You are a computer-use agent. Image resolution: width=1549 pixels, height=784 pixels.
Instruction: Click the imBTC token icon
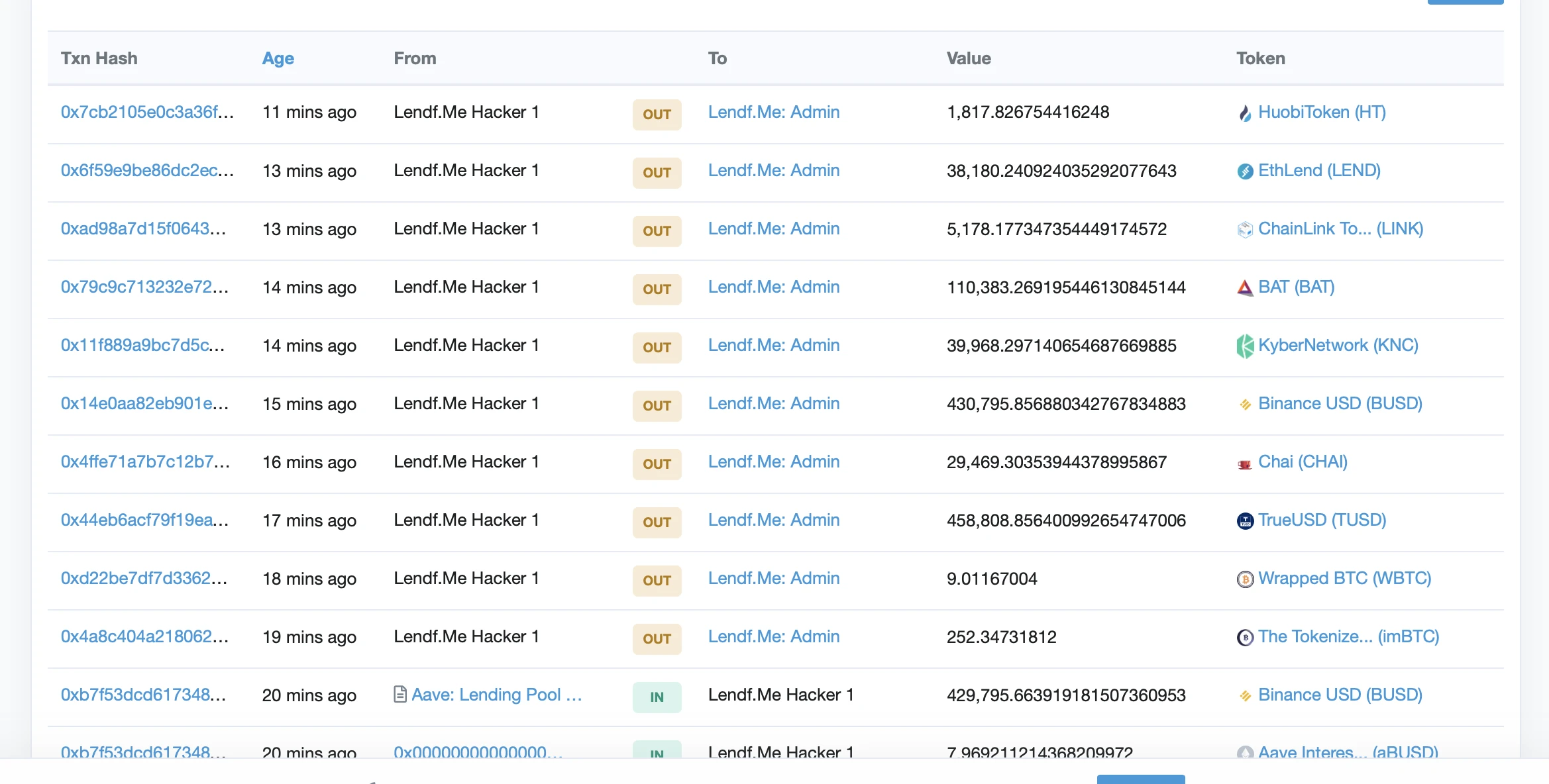pyautogui.click(x=1245, y=638)
